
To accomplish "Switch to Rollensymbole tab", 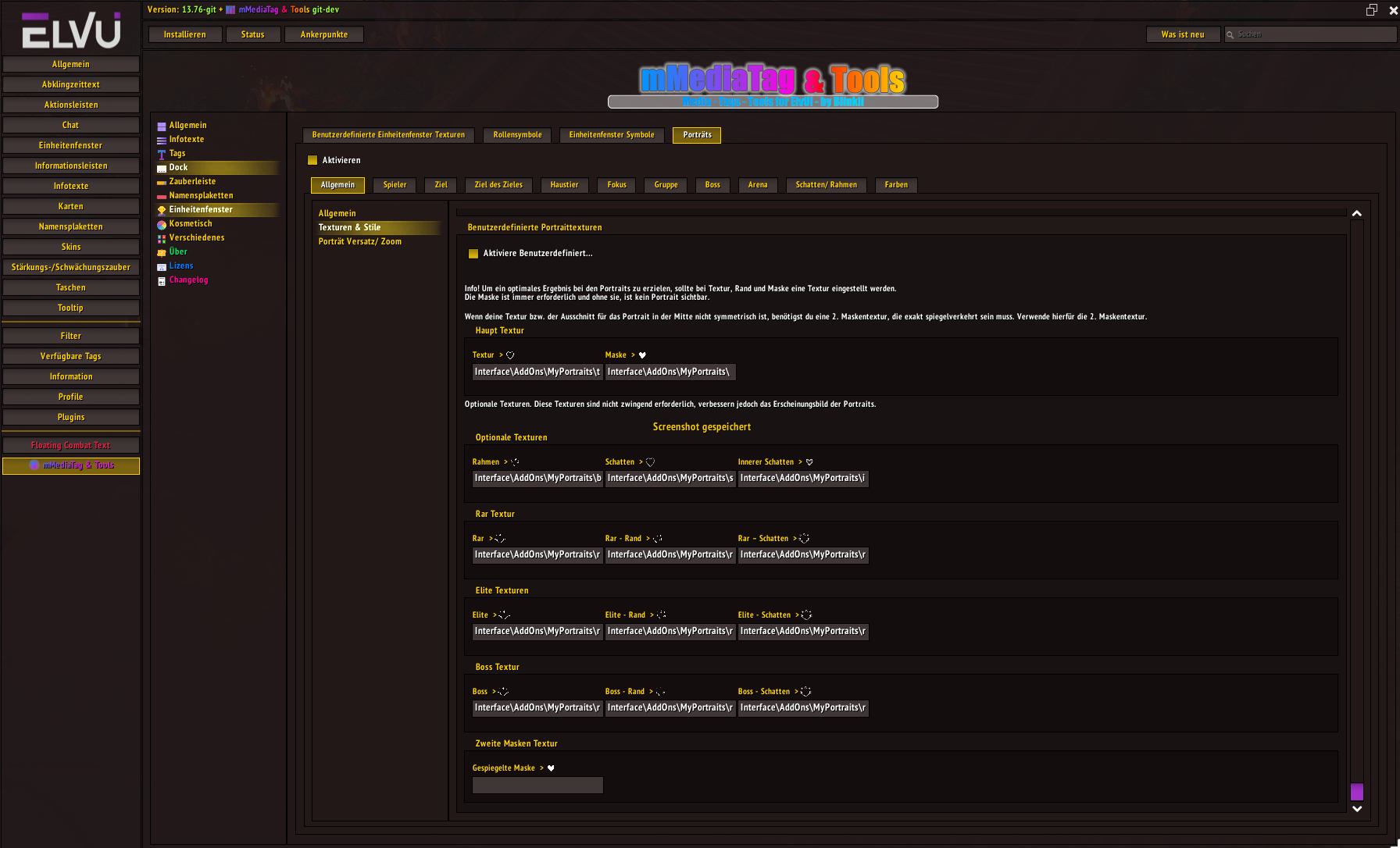I will coord(517,135).
